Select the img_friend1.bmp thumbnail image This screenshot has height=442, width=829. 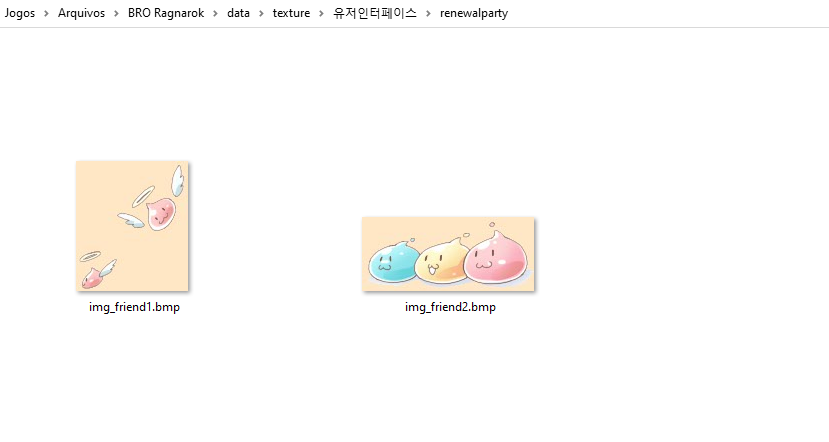(132, 226)
